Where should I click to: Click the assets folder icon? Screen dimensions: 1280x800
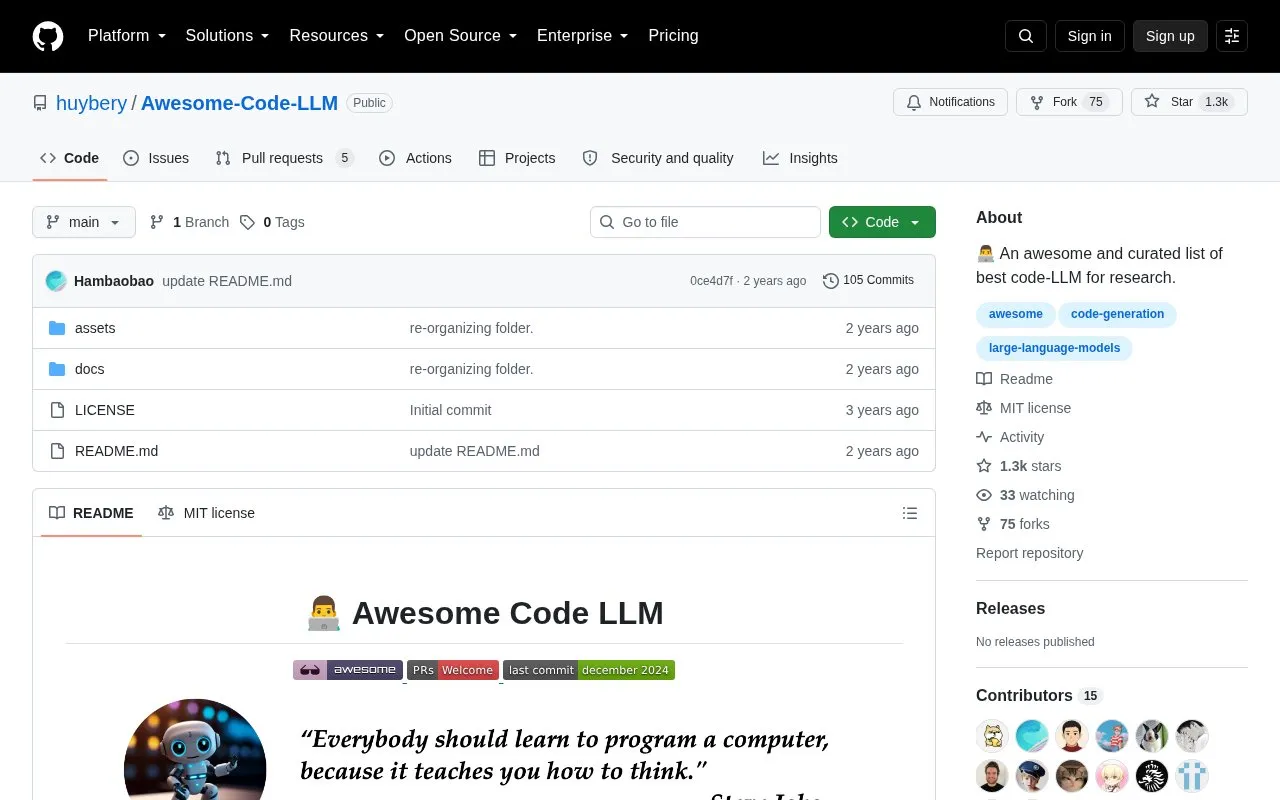point(57,328)
